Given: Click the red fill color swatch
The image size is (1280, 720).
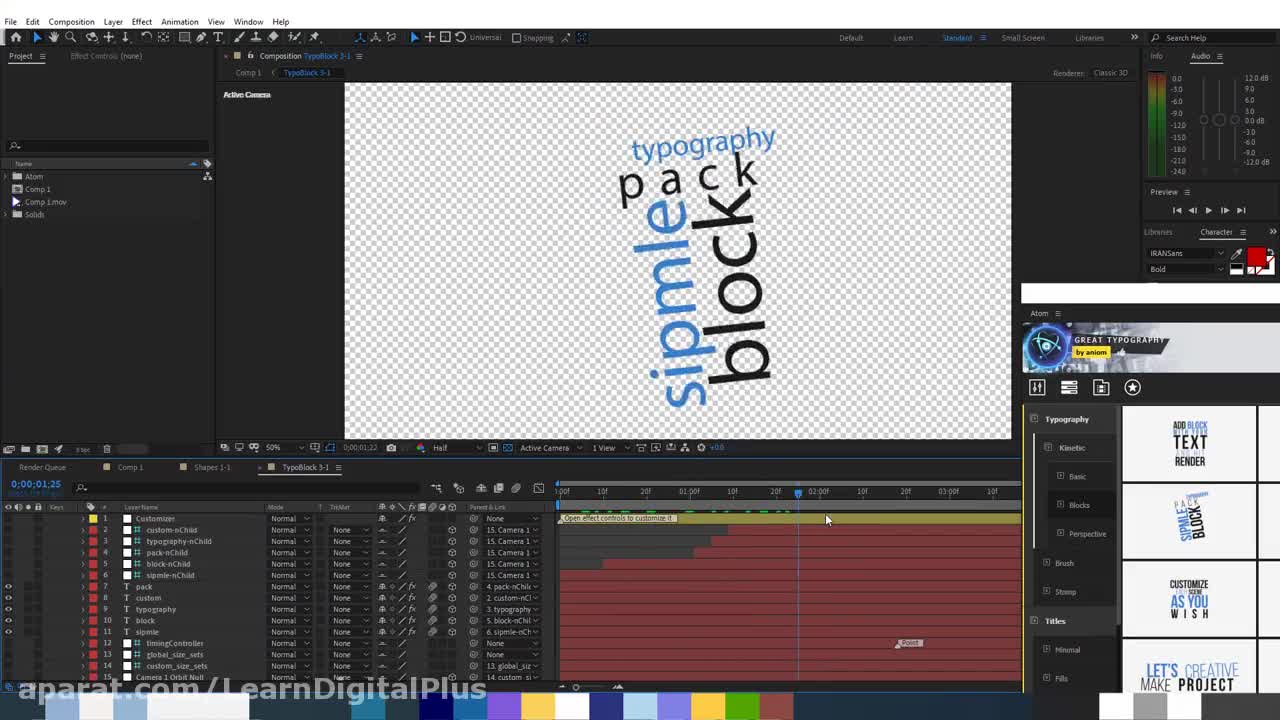Looking at the screenshot, I should tap(1256, 257).
